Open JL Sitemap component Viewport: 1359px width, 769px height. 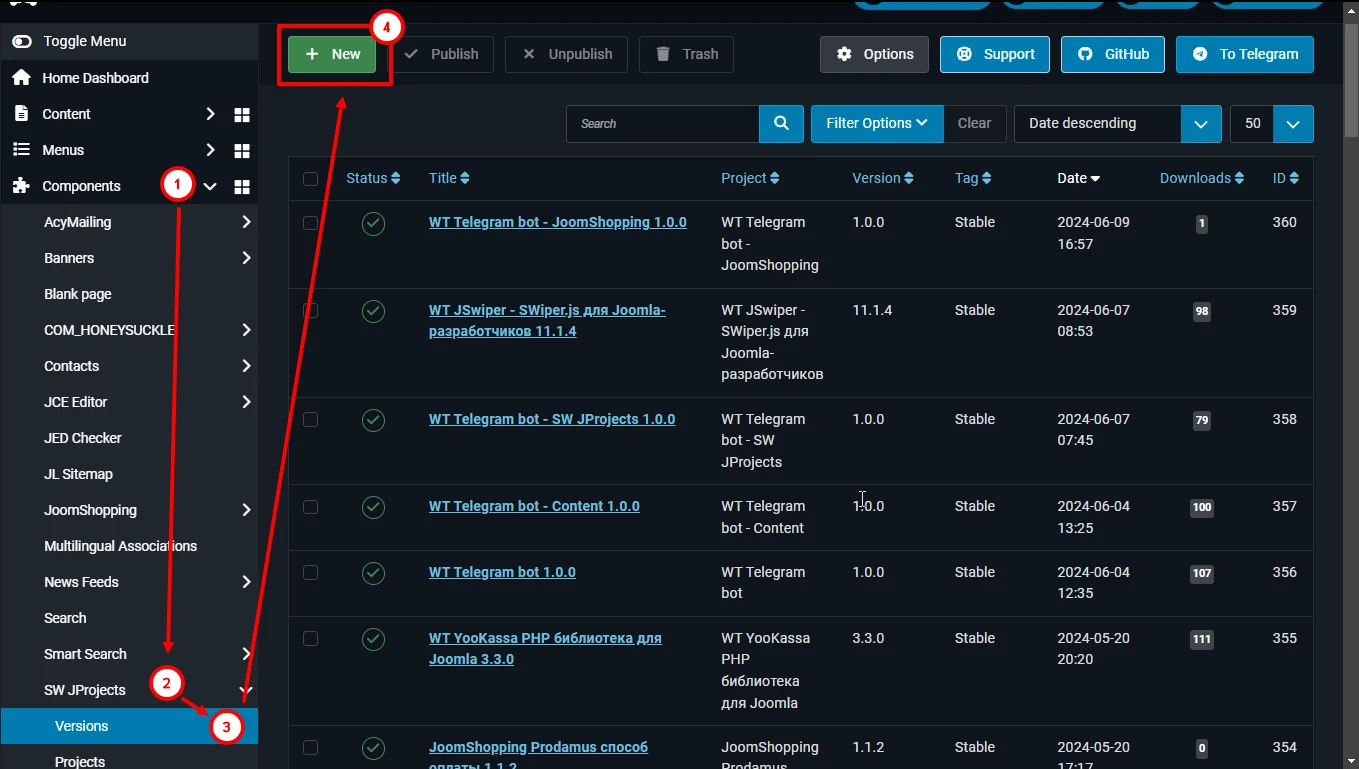[79, 474]
